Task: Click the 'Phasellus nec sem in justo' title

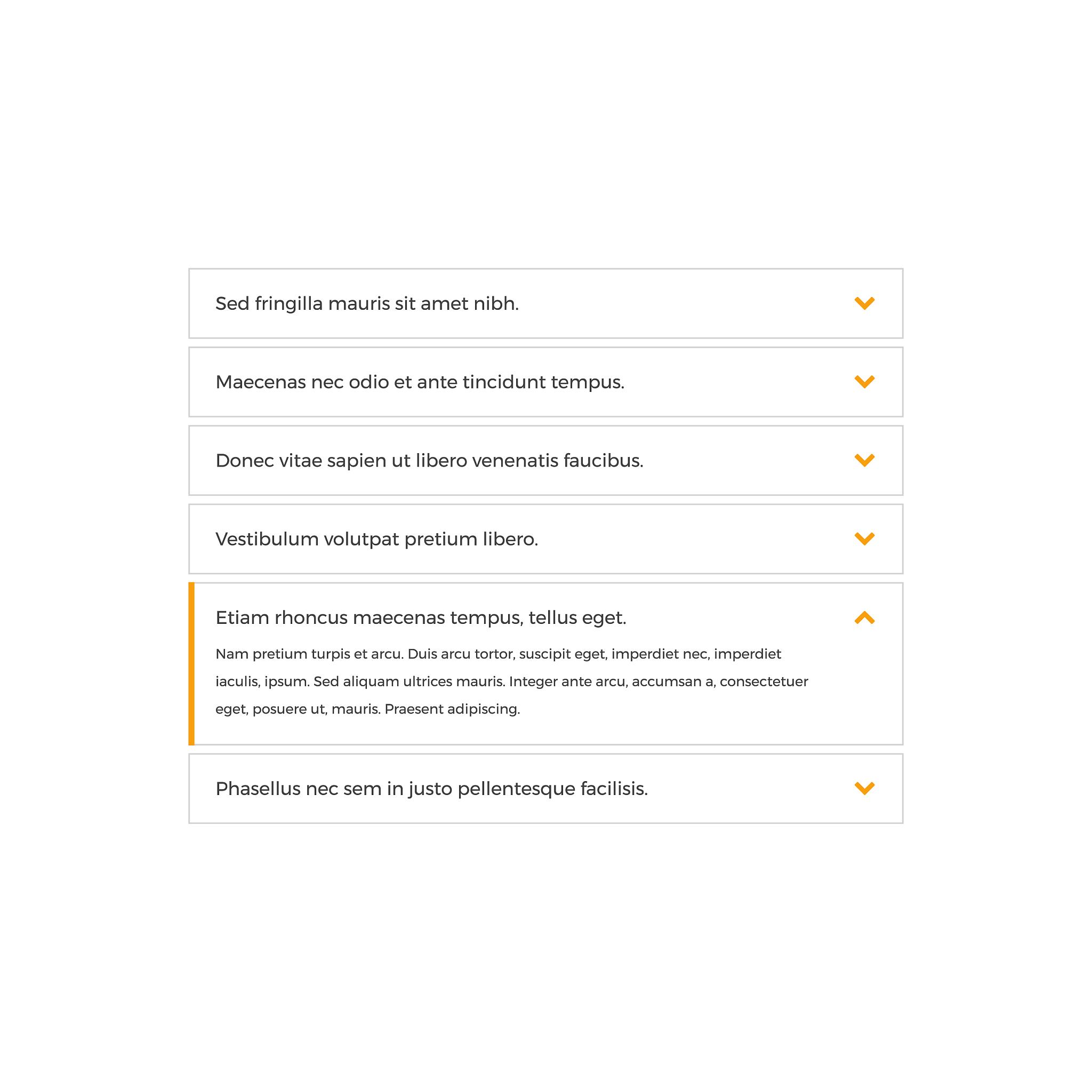Action: coord(432,789)
